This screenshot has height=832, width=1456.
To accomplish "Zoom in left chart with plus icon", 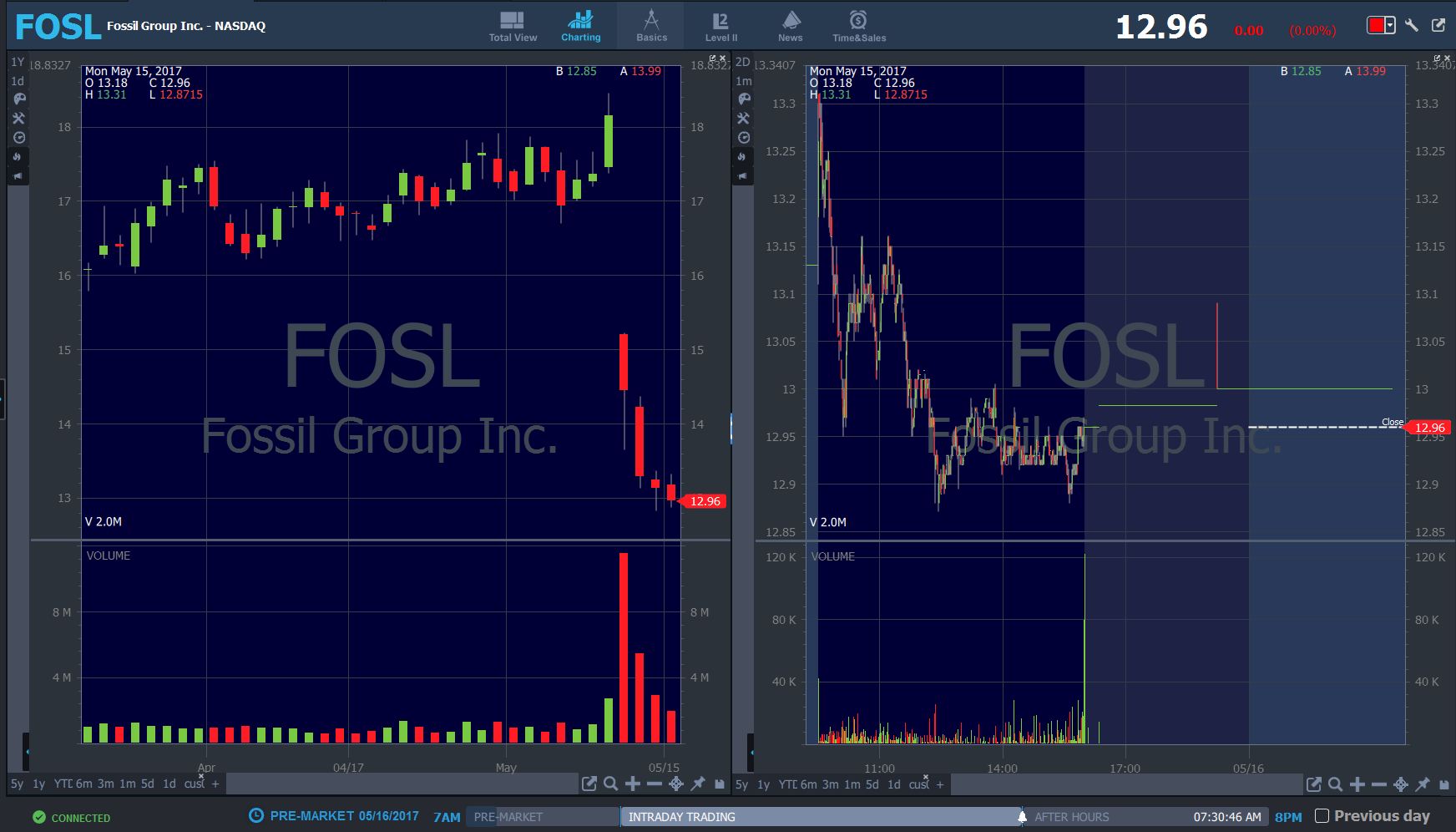I will [633, 784].
